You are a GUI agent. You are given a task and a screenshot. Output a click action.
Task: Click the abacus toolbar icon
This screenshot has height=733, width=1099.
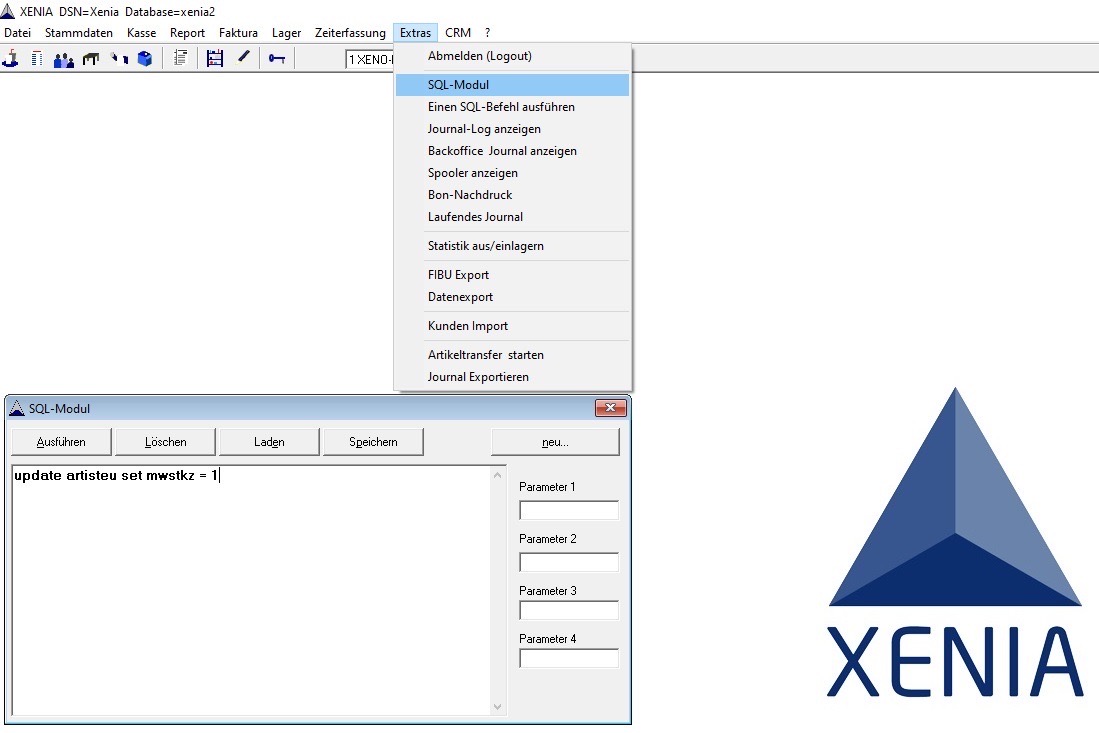pyautogui.click(x=214, y=58)
